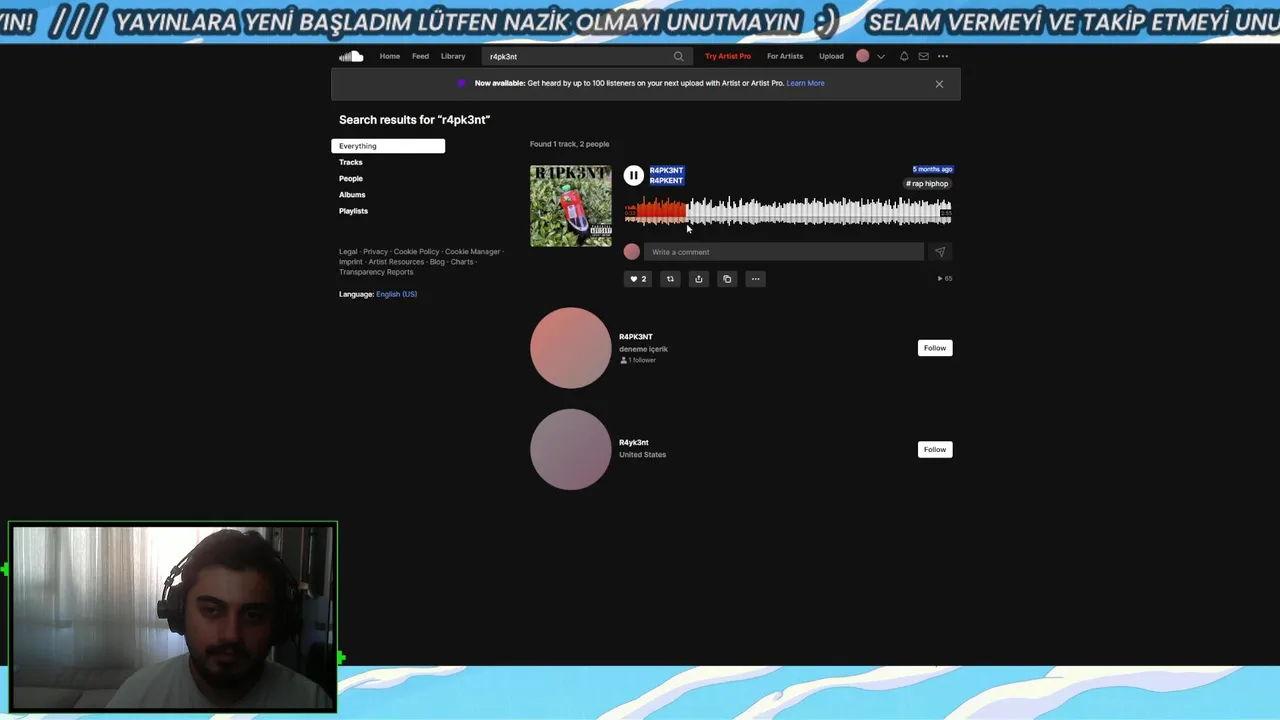
Task: Open the header three-dots menu
Action: (x=943, y=56)
